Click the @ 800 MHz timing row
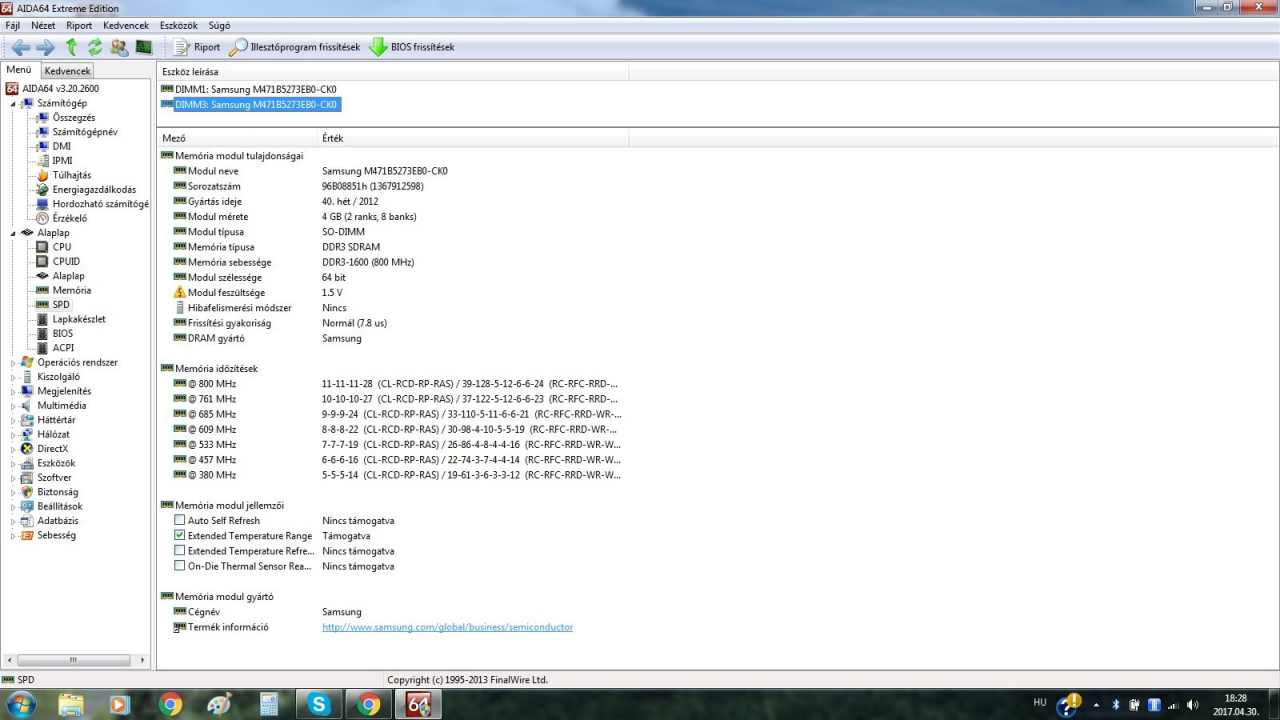1280x720 pixels. [396, 383]
